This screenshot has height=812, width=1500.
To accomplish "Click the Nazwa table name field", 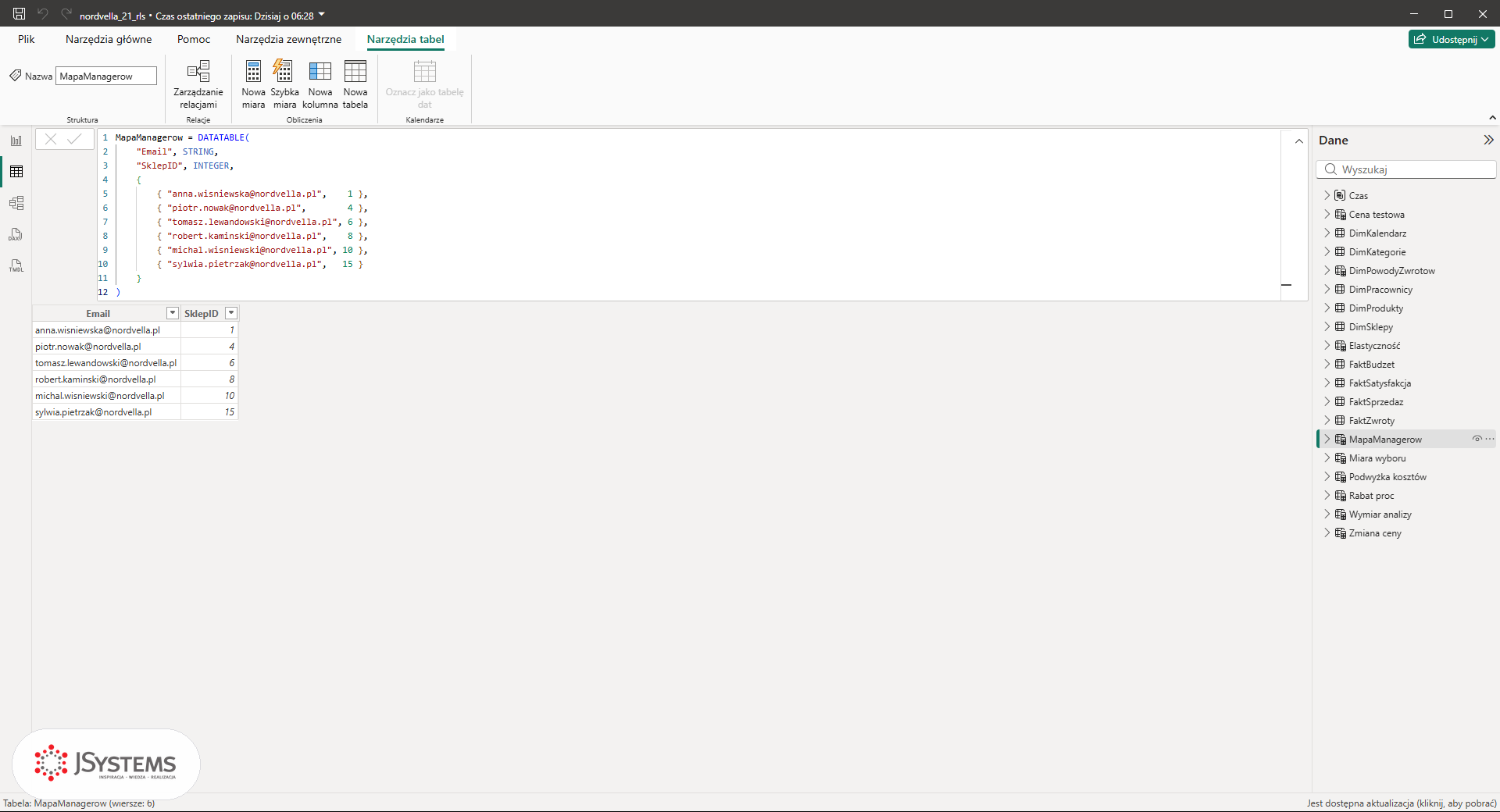I will pyautogui.click(x=106, y=76).
